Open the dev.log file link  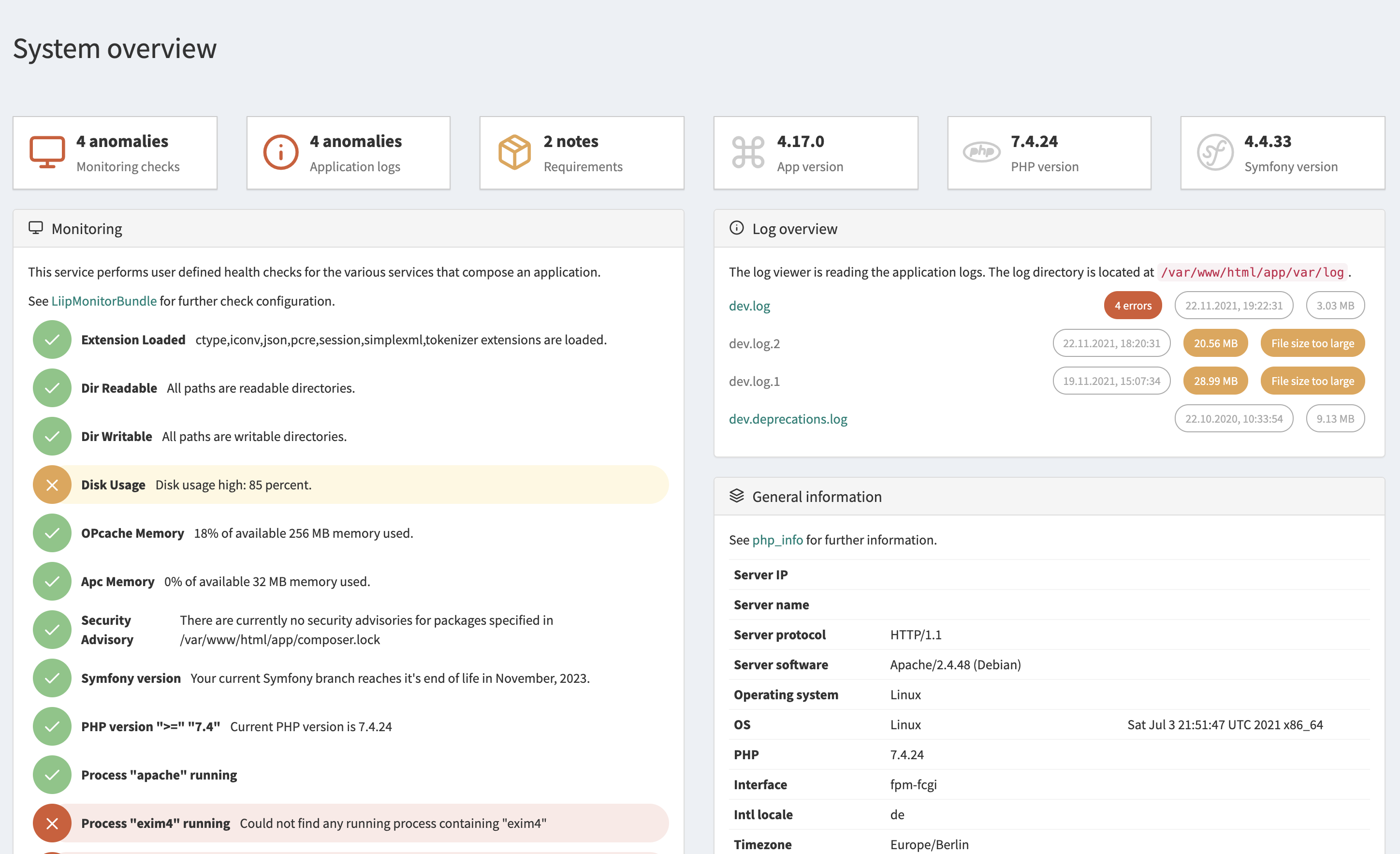coord(749,306)
